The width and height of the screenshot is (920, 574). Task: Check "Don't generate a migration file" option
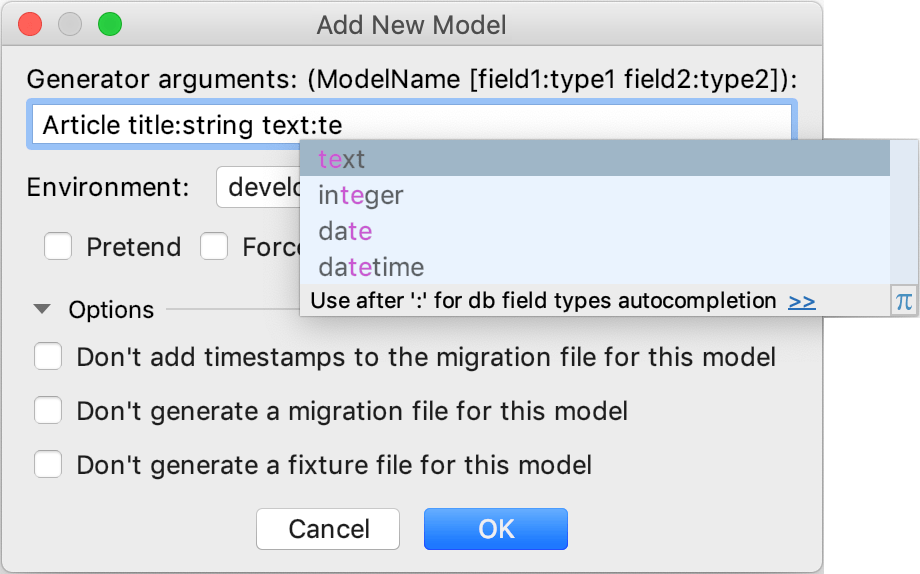(49, 411)
